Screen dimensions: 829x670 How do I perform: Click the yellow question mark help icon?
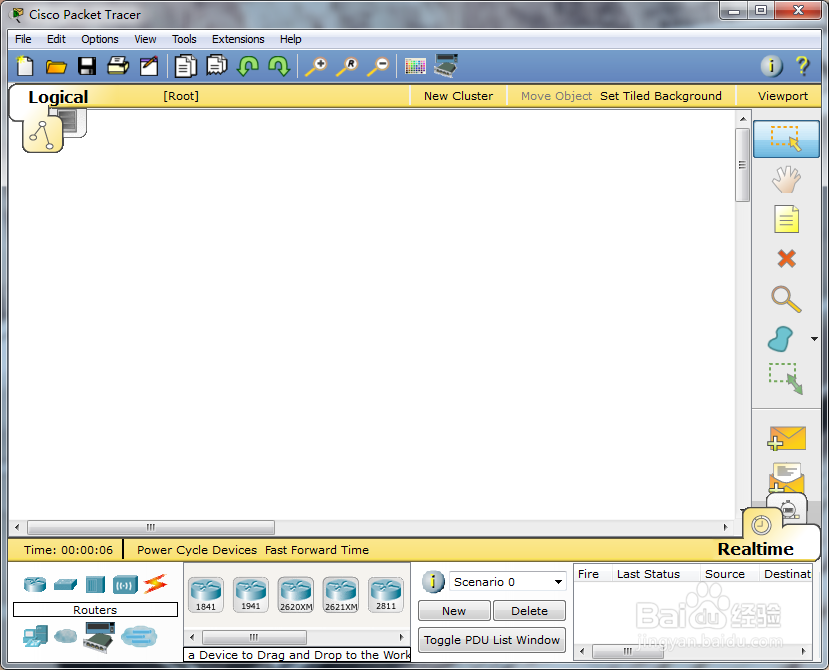point(802,66)
